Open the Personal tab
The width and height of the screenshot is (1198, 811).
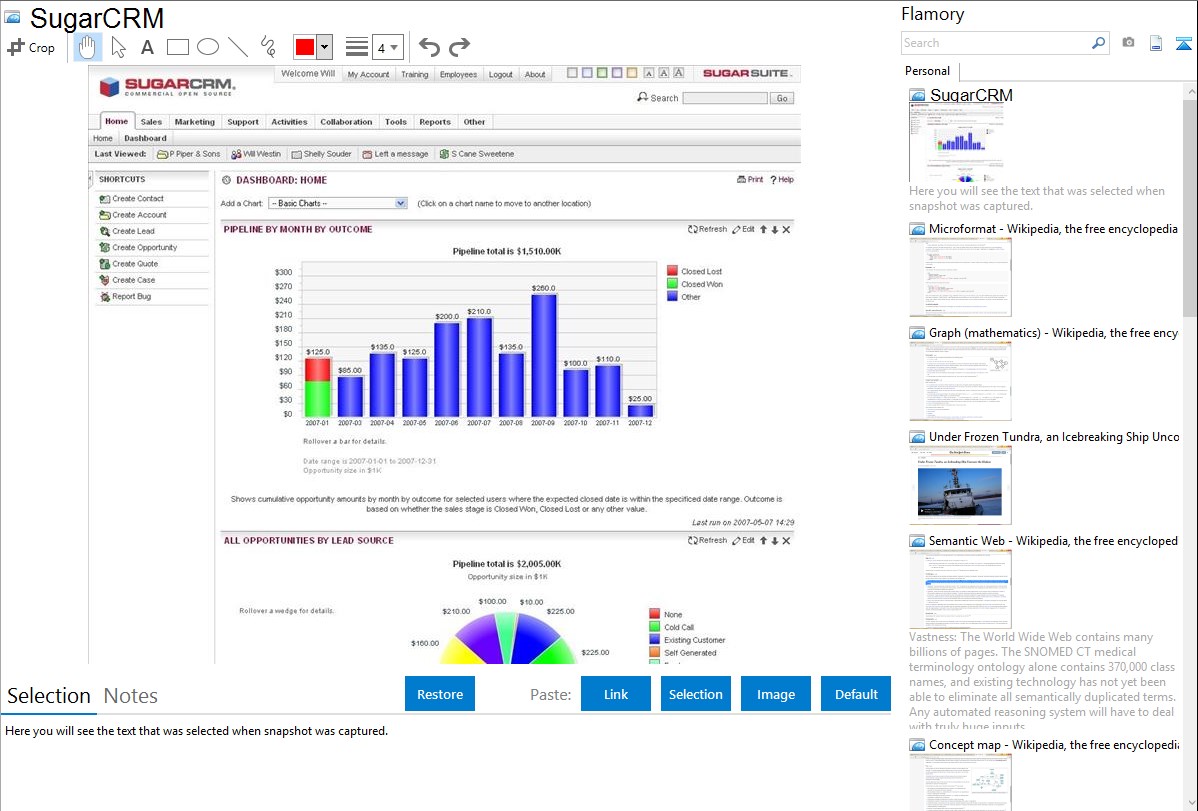(927, 71)
